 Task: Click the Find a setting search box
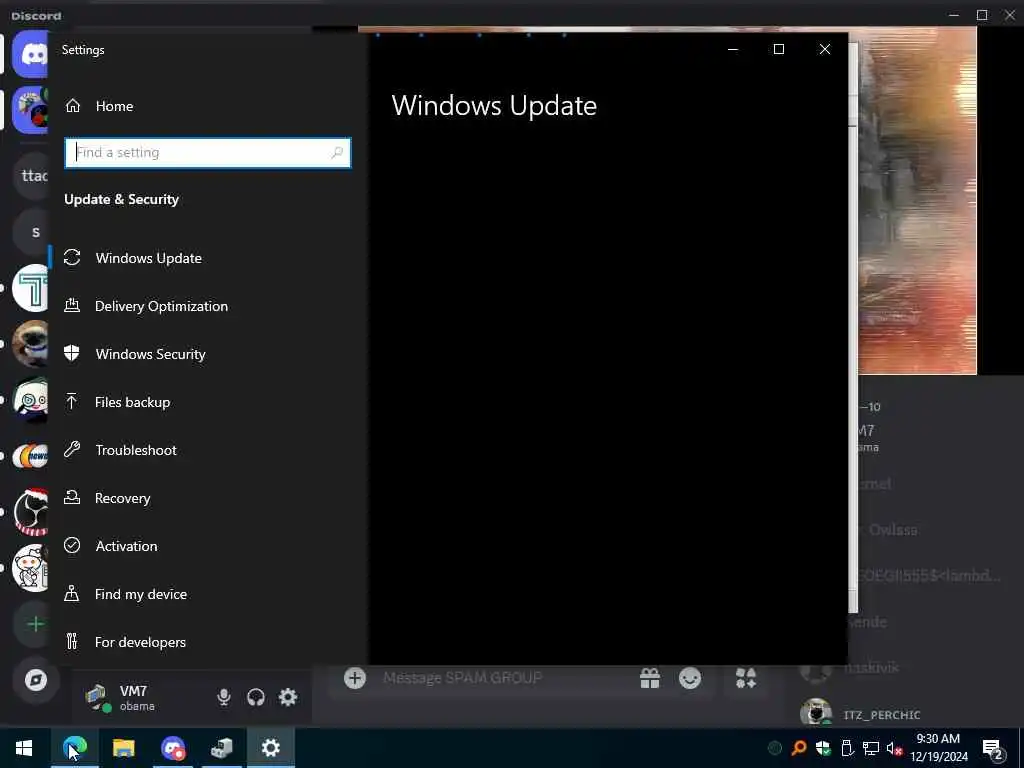[x=208, y=153]
